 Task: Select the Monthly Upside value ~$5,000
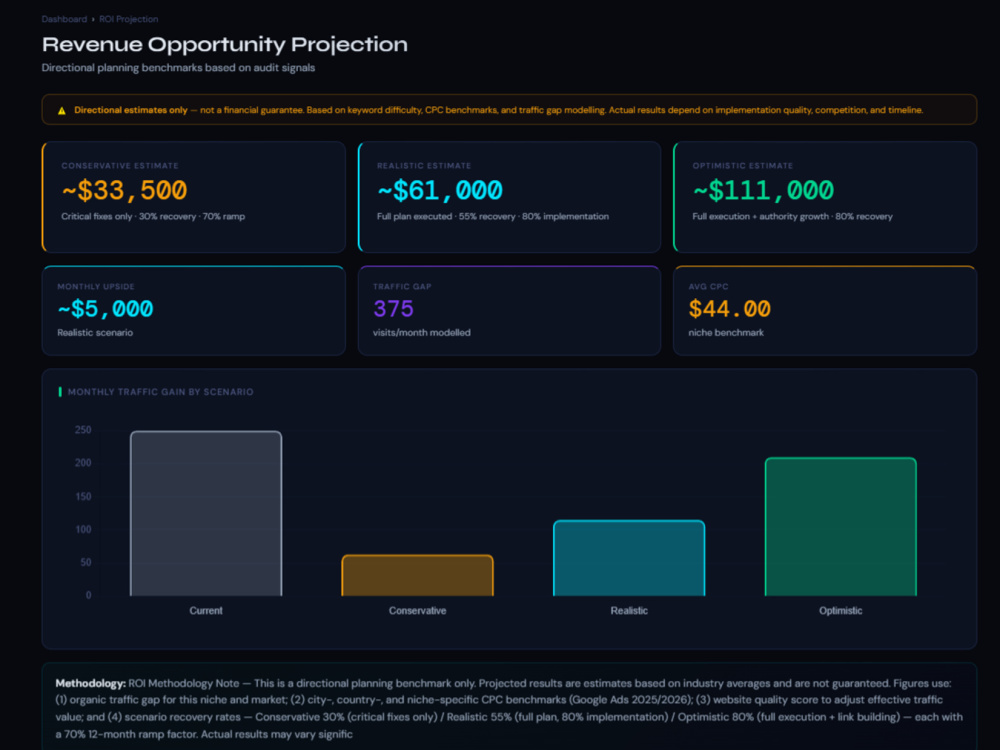pos(105,309)
